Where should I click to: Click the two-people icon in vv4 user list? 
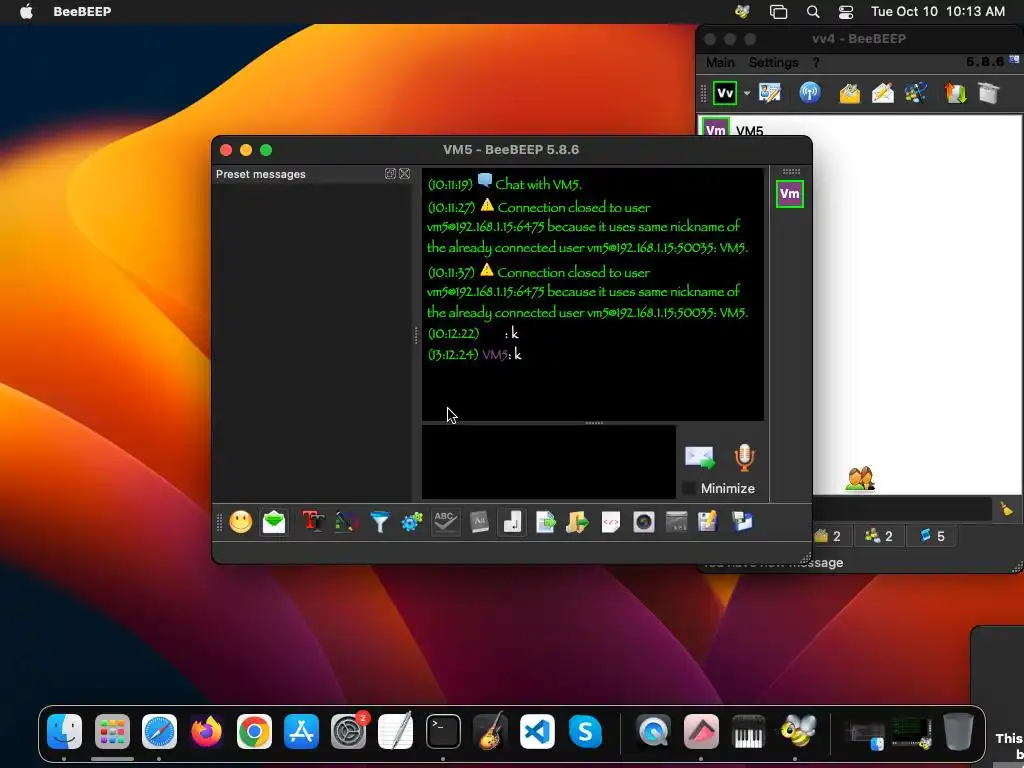pyautogui.click(x=859, y=479)
